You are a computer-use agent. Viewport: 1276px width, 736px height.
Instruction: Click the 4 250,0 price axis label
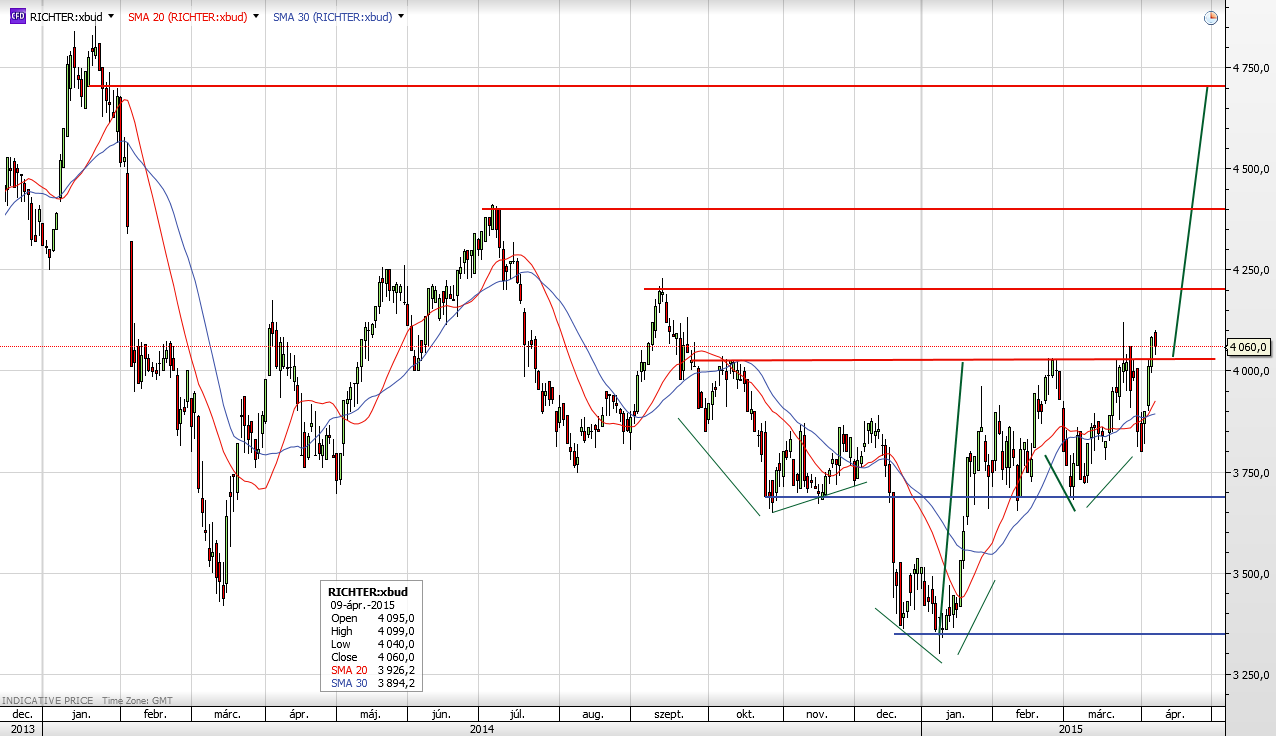[x=1252, y=270]
